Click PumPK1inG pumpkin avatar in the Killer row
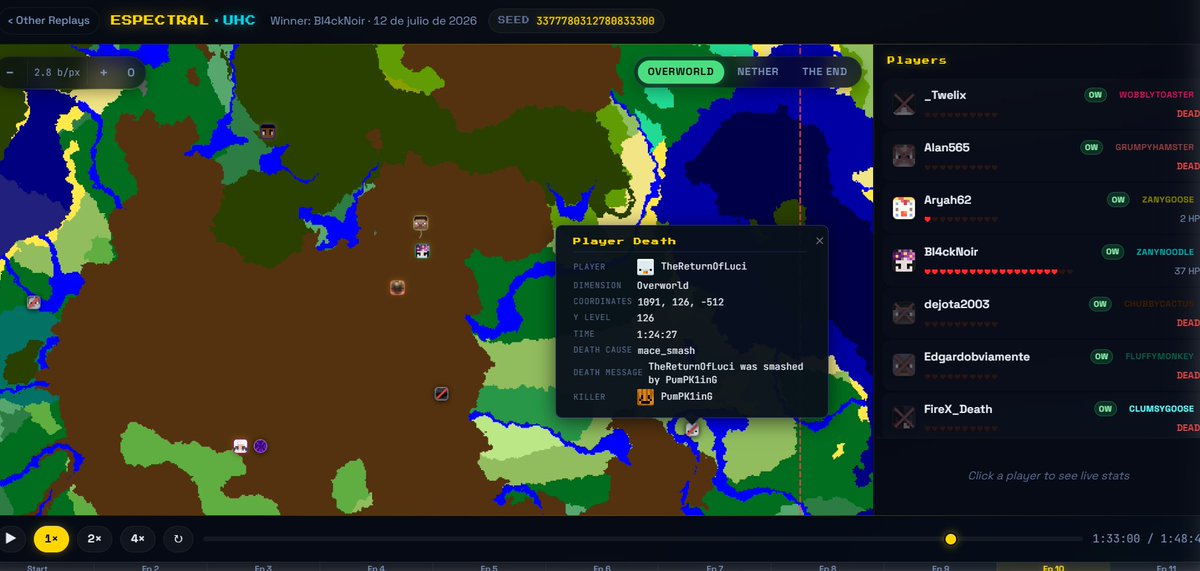1200x571 pixels. click(646, 397)
